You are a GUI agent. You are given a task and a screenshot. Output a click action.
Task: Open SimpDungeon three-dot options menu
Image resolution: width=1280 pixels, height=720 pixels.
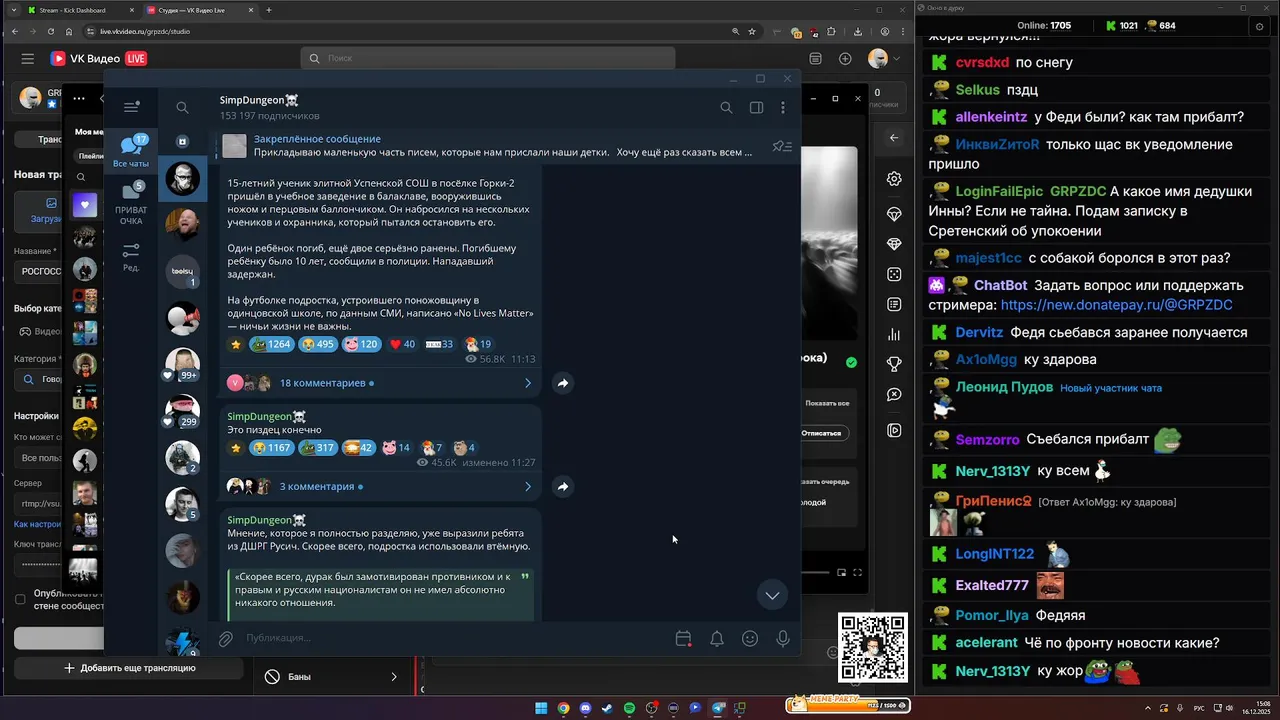click(x=783, y=107)
